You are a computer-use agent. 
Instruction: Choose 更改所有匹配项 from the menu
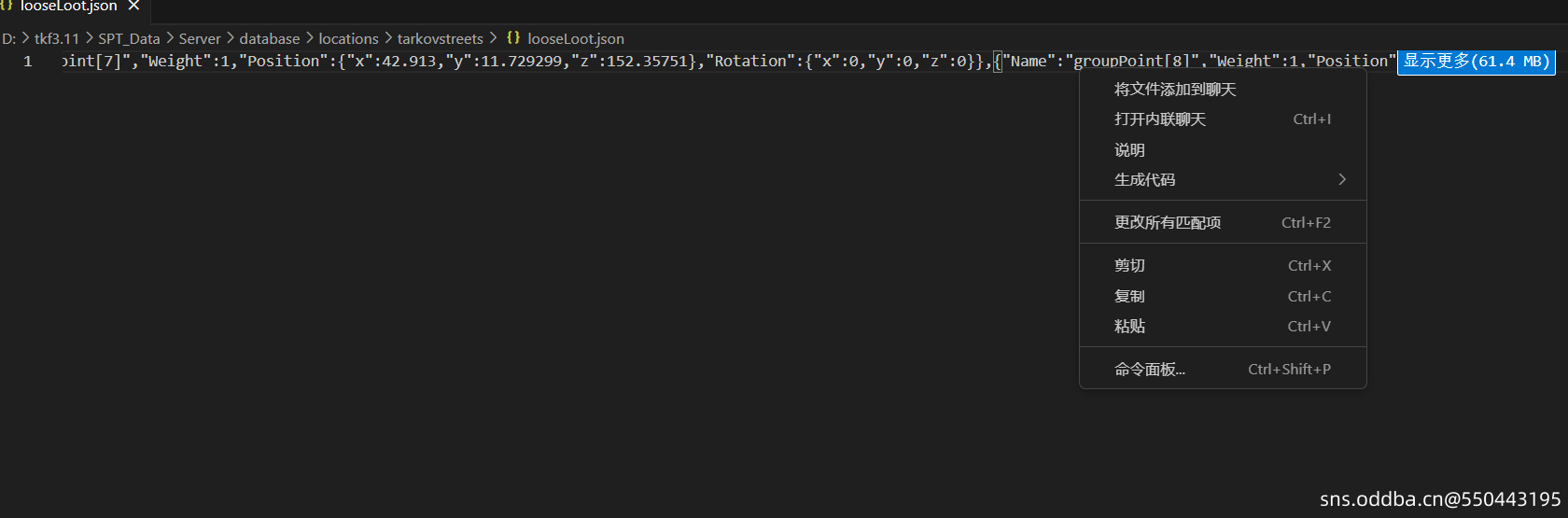click(1168, 223)
